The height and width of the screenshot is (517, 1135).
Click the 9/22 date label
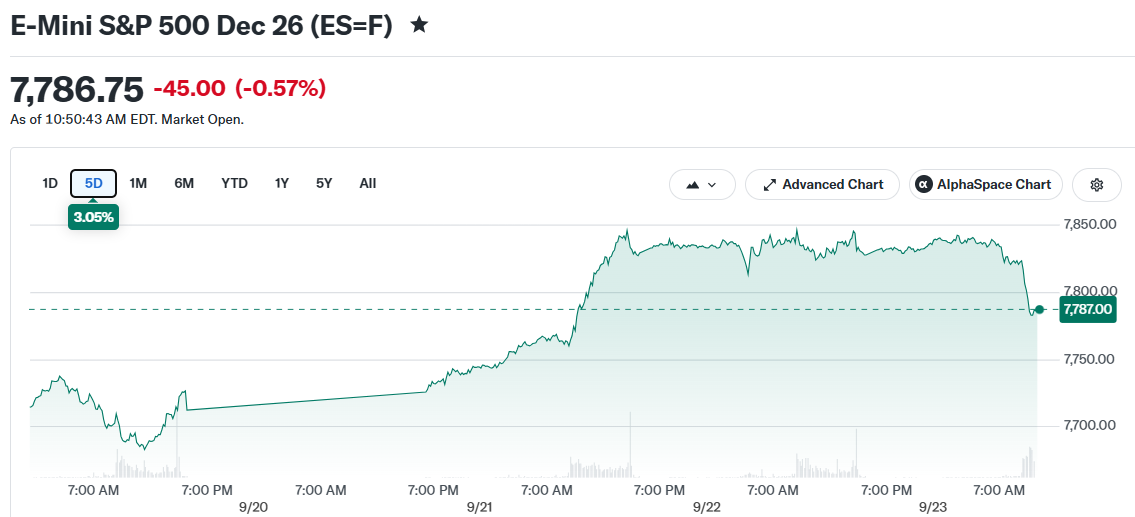706,507
